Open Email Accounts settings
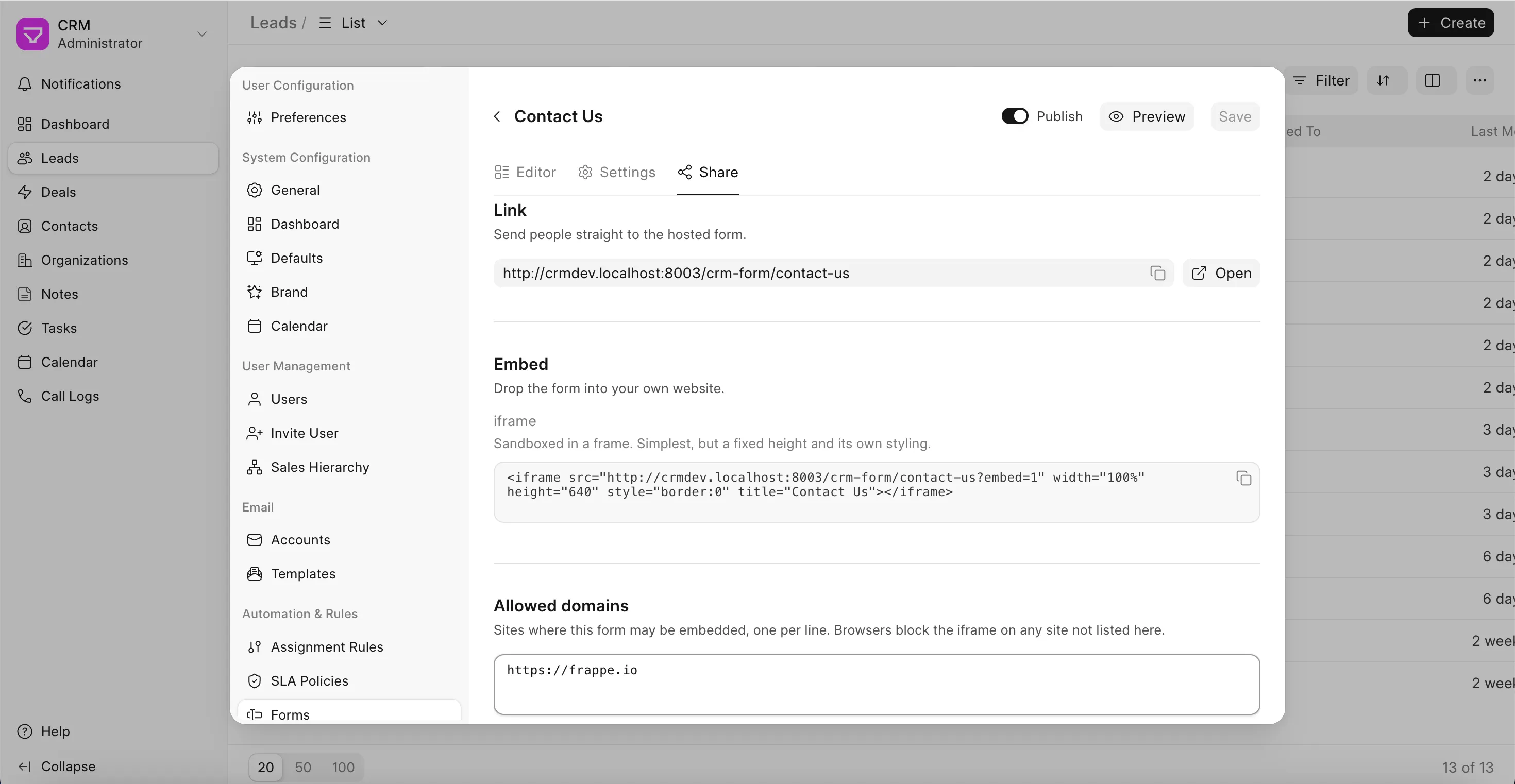This screenshot has width=1515, height=784. (x=349, y=540)
